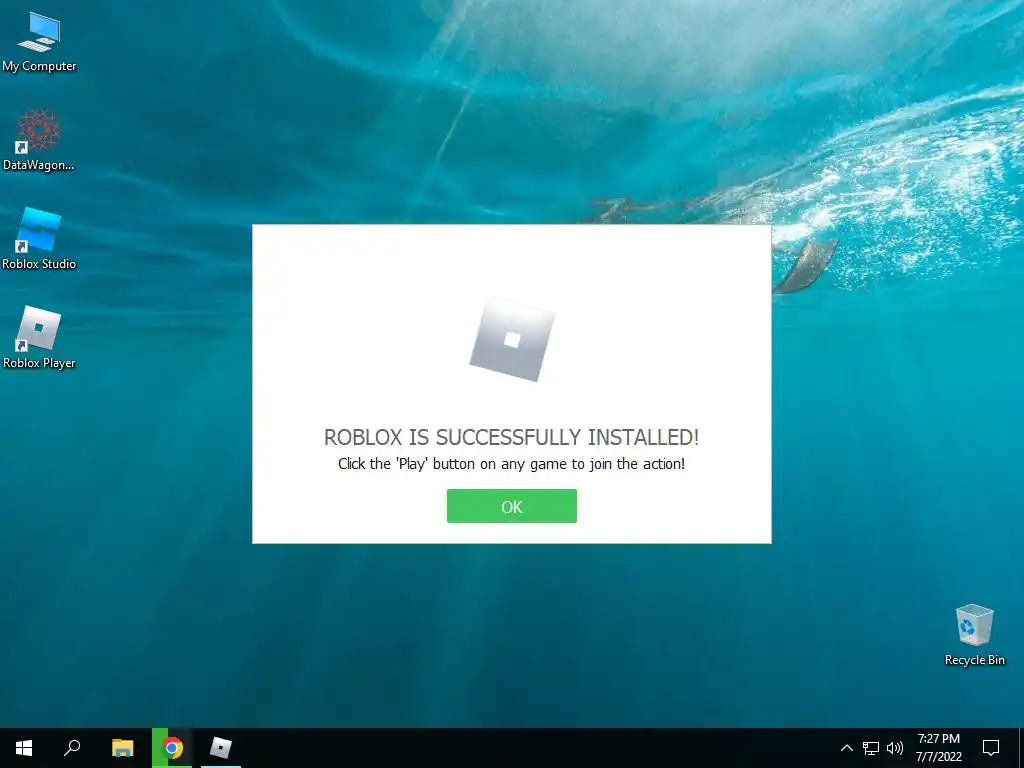Switch to Google Chrome in taskbar

(x=172, y=748)
